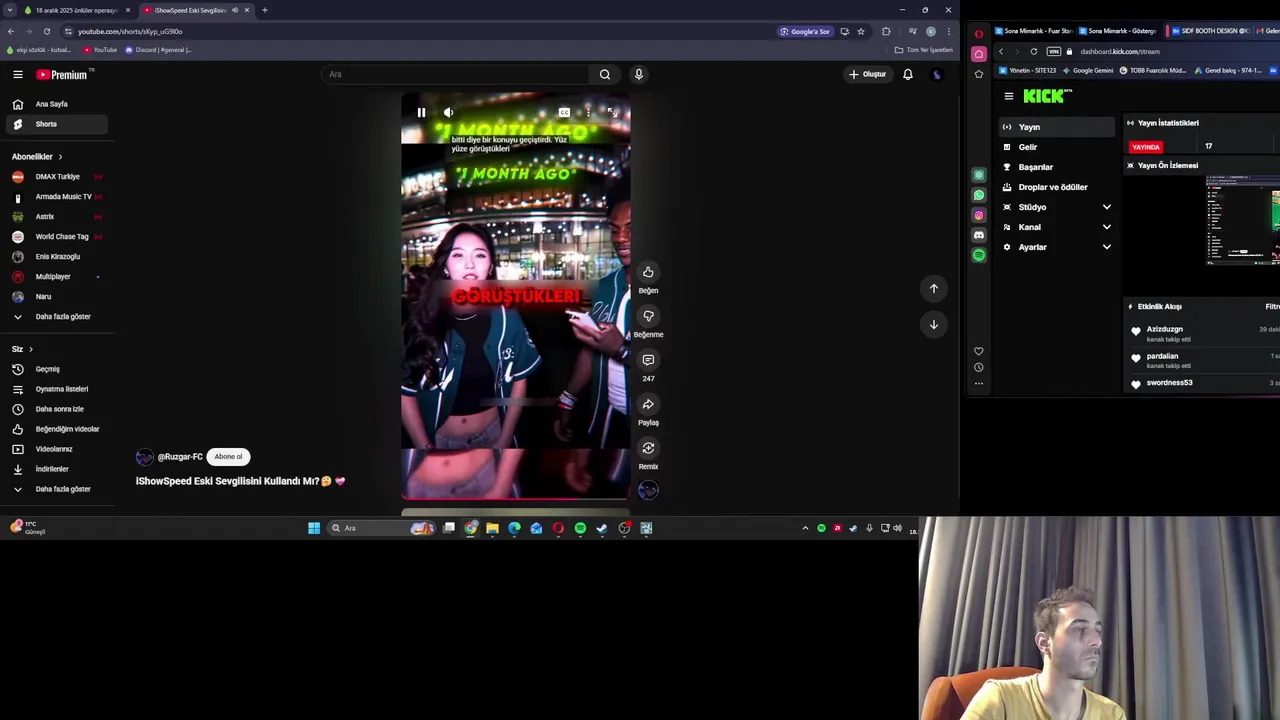Screen dimensions: 1280x720
Task: Open Gelir in Kick sidebar
Action: point(1057,147)
